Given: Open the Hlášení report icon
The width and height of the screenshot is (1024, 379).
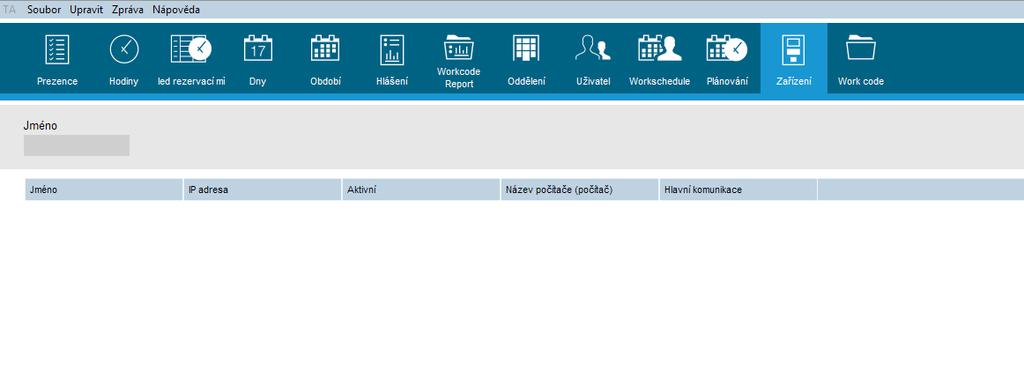Looking at the screenshot, I should click(x=392, y=50).
